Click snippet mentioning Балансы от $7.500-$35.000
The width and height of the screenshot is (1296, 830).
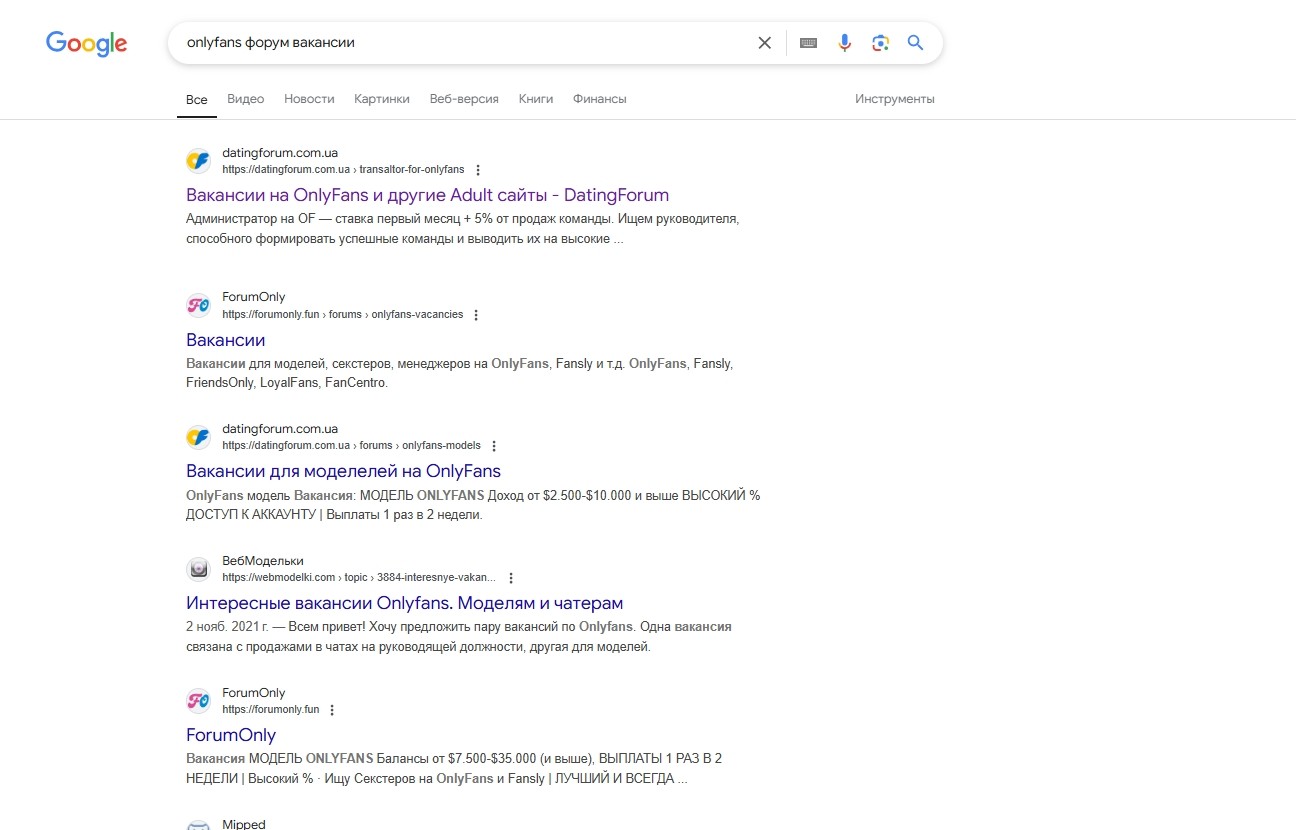point(454,768)
